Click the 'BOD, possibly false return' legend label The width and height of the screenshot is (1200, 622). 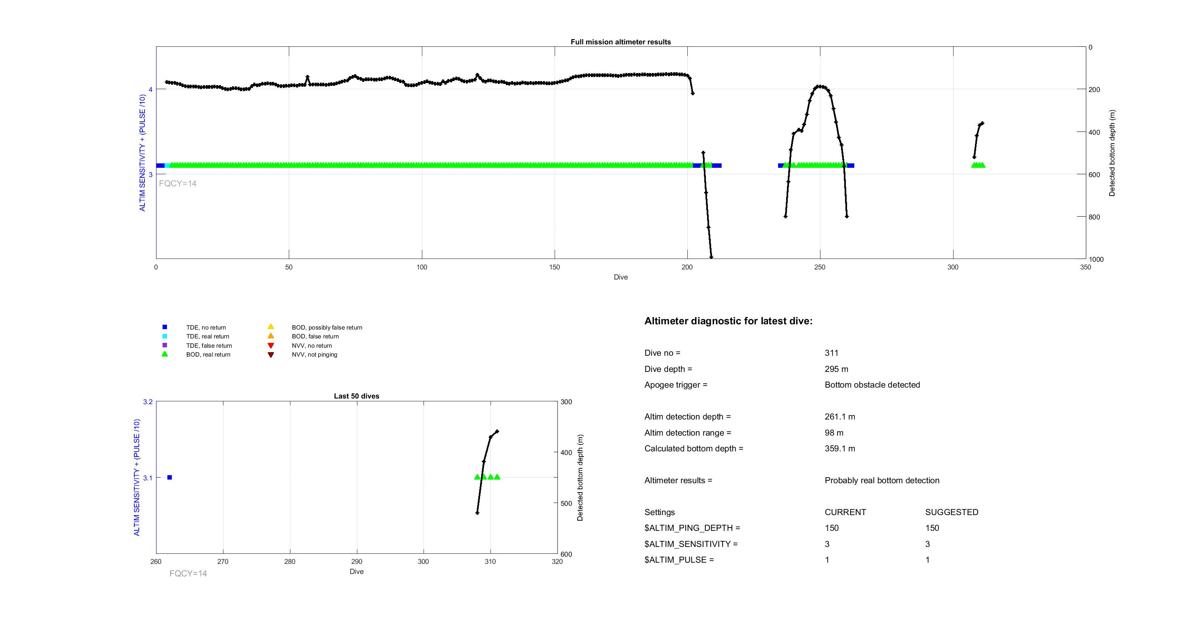[x=327, y=327]
